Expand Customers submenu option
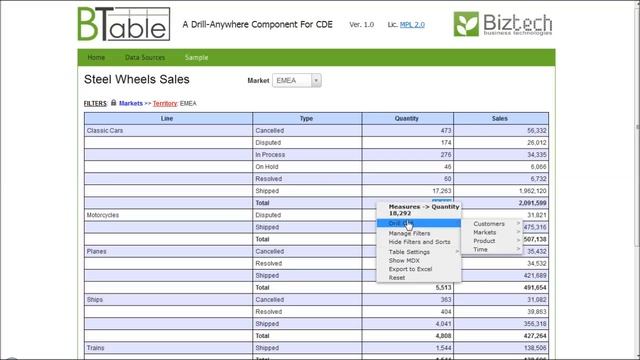The width and height of the screenshot is (640, 360). coord(493,224)
